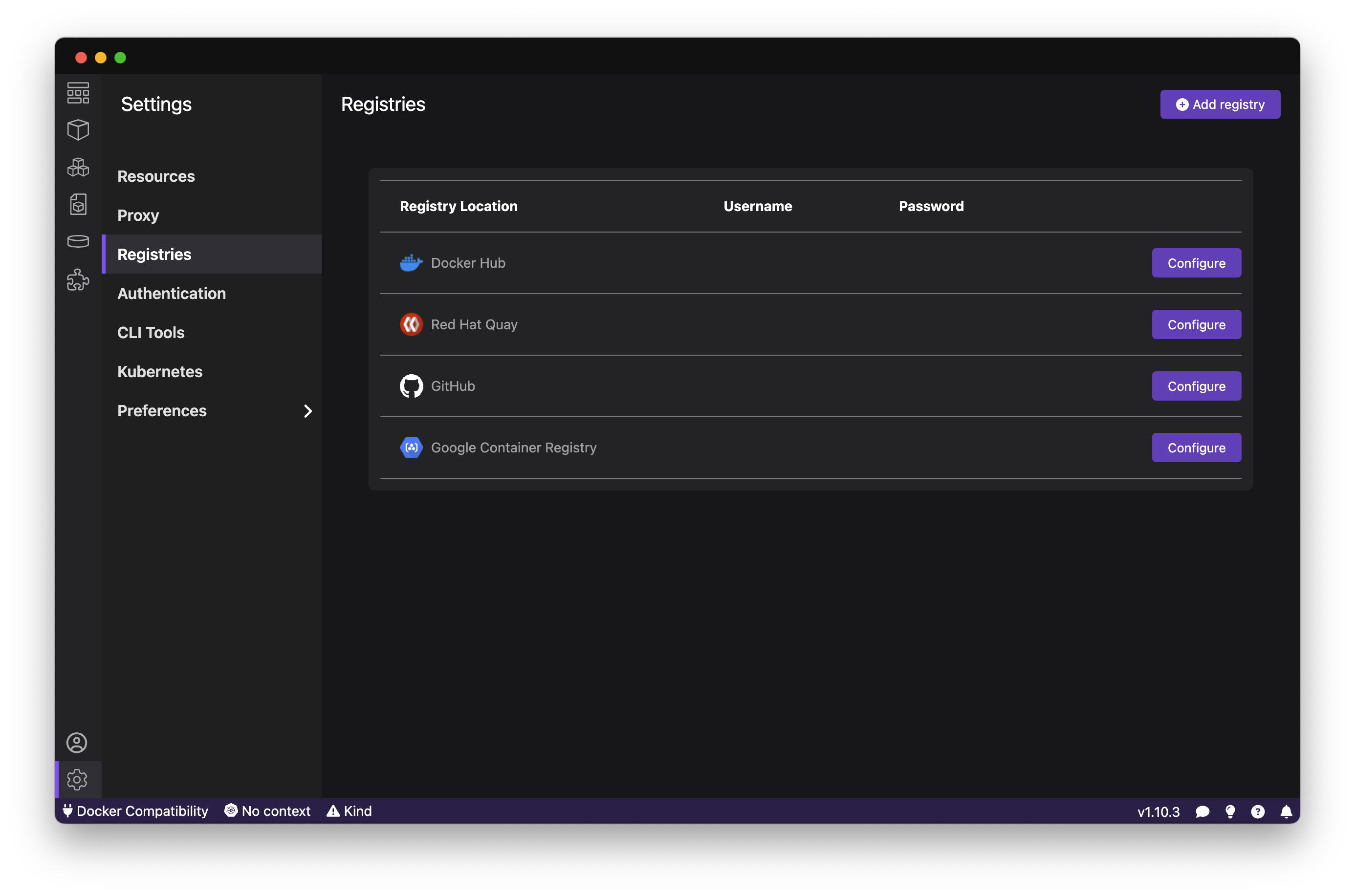Open the Accounts user icon
Image resolution: width=1355 pixels, height=896 pixels.
coord(77,743)
